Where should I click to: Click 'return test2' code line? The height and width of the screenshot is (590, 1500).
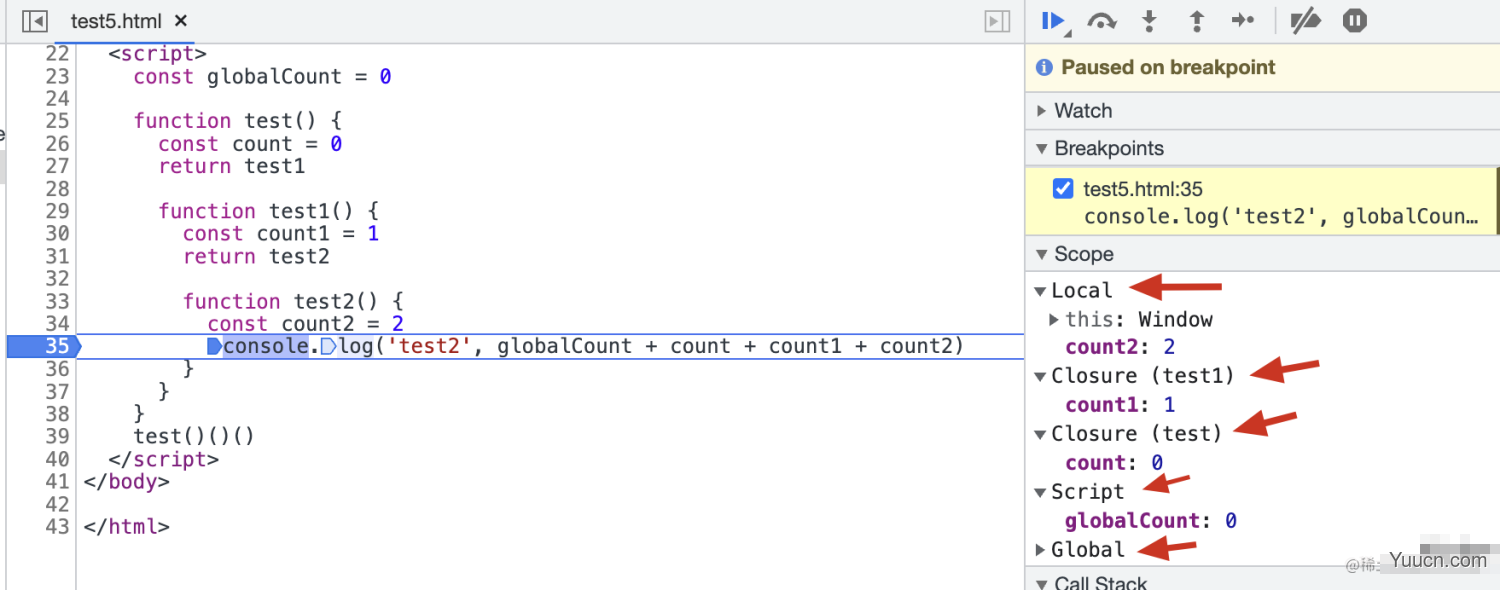click(256, 257)
